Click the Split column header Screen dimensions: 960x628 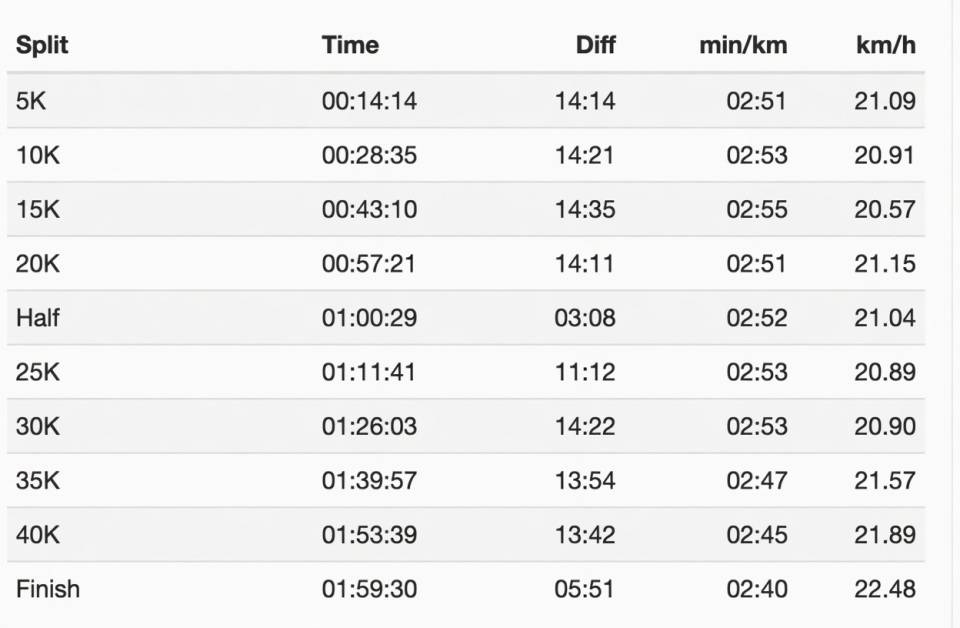(42, 45)
